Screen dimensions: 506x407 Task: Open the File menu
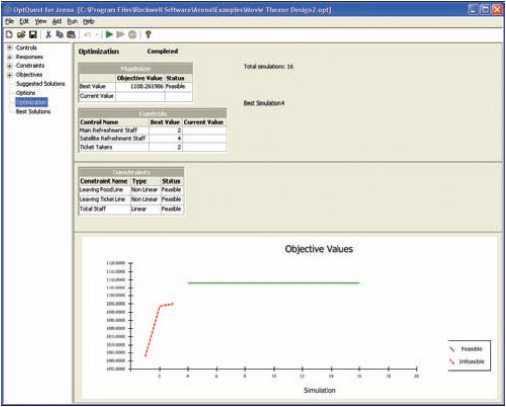[x=9, y=21]
